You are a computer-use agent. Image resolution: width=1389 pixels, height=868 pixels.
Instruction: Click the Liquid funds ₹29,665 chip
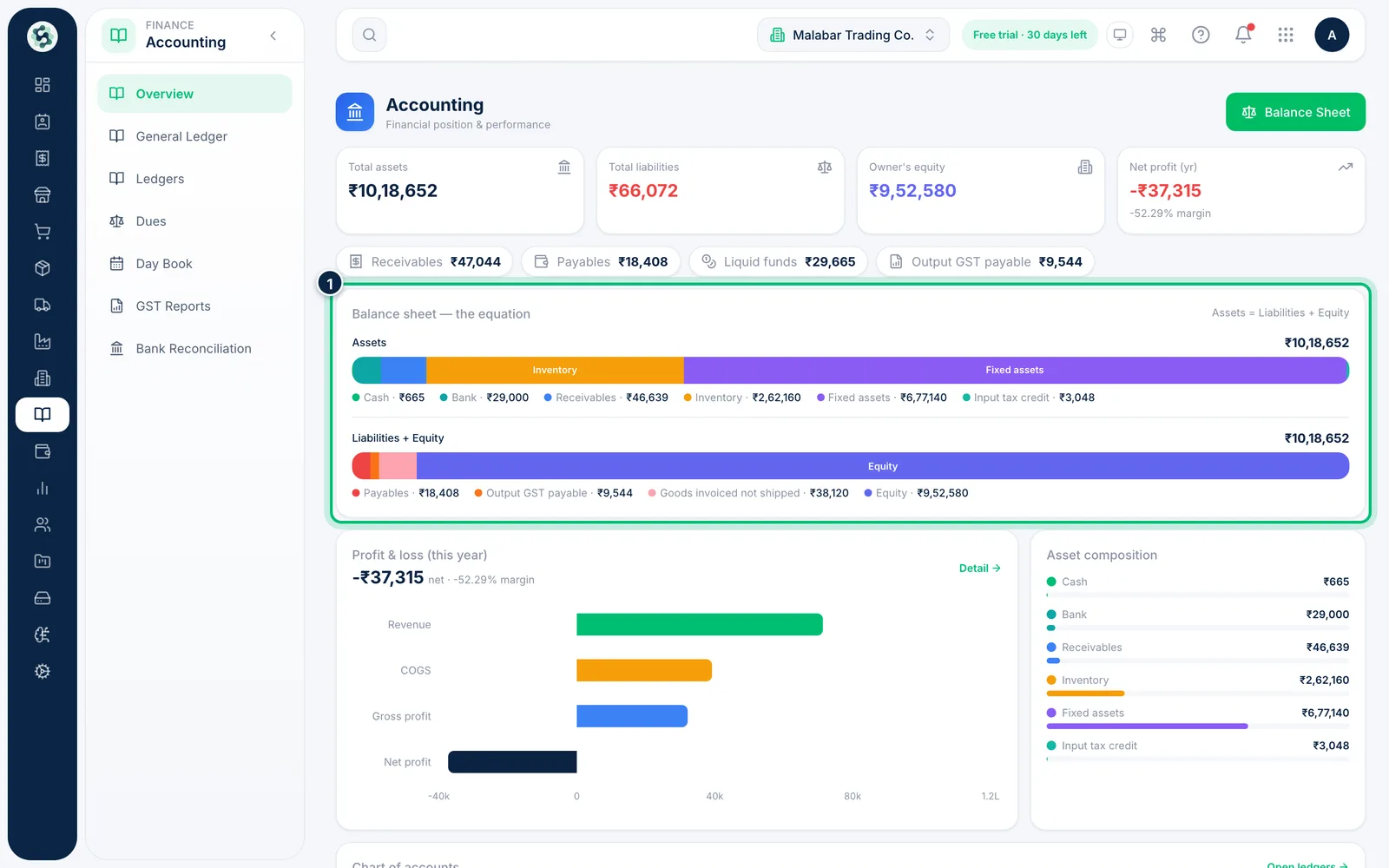(x=779, y=262)
